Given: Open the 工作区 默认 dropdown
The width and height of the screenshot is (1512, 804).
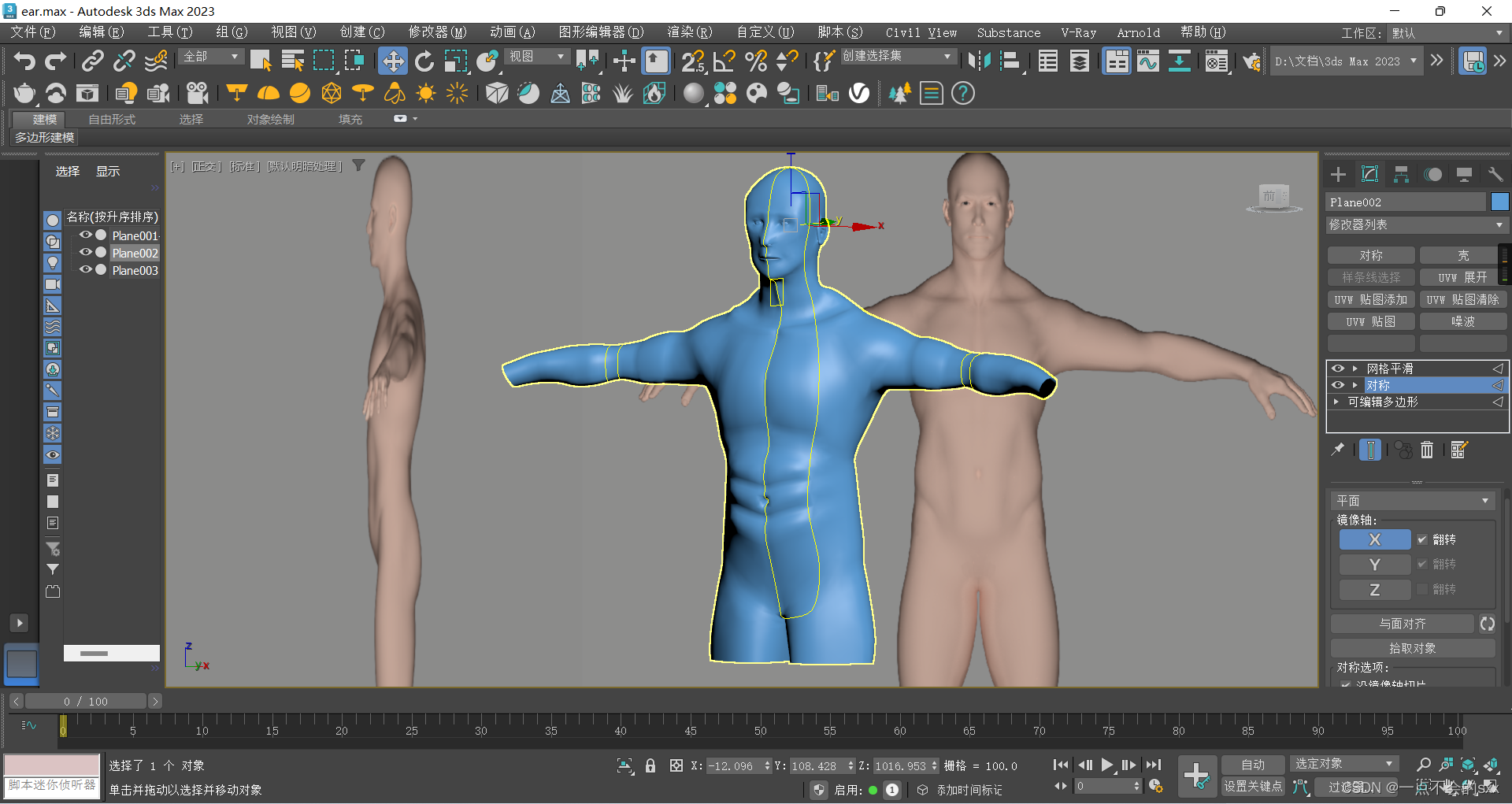Looking at the screenshot, I should click(x=1446, y=33).
